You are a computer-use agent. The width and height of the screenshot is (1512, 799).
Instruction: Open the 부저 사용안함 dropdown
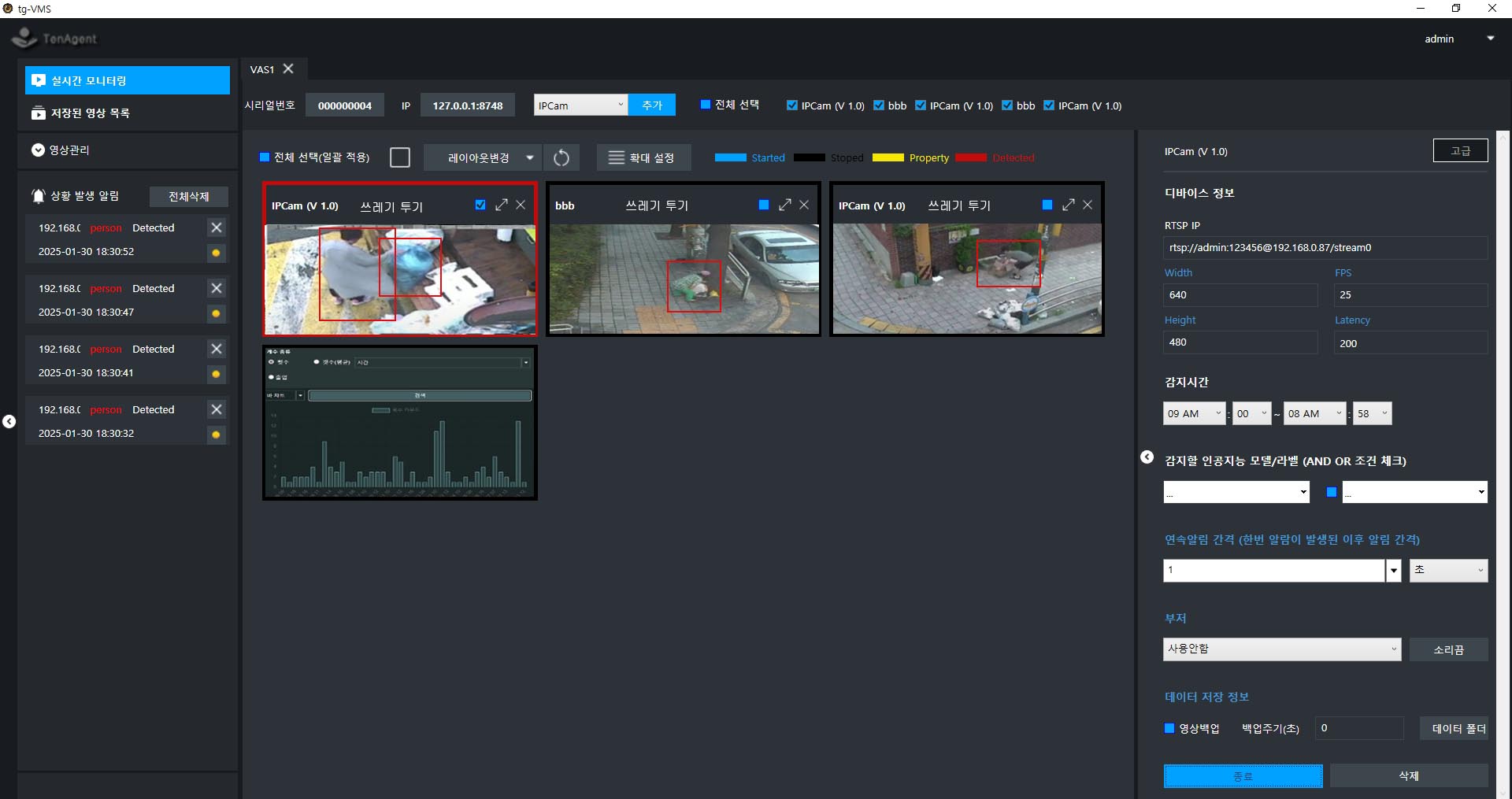[1281, 649]
